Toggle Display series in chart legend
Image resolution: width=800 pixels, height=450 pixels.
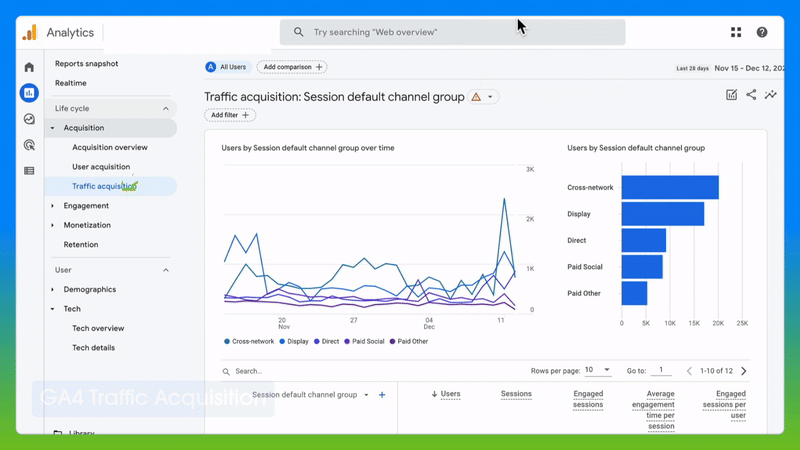294,341
